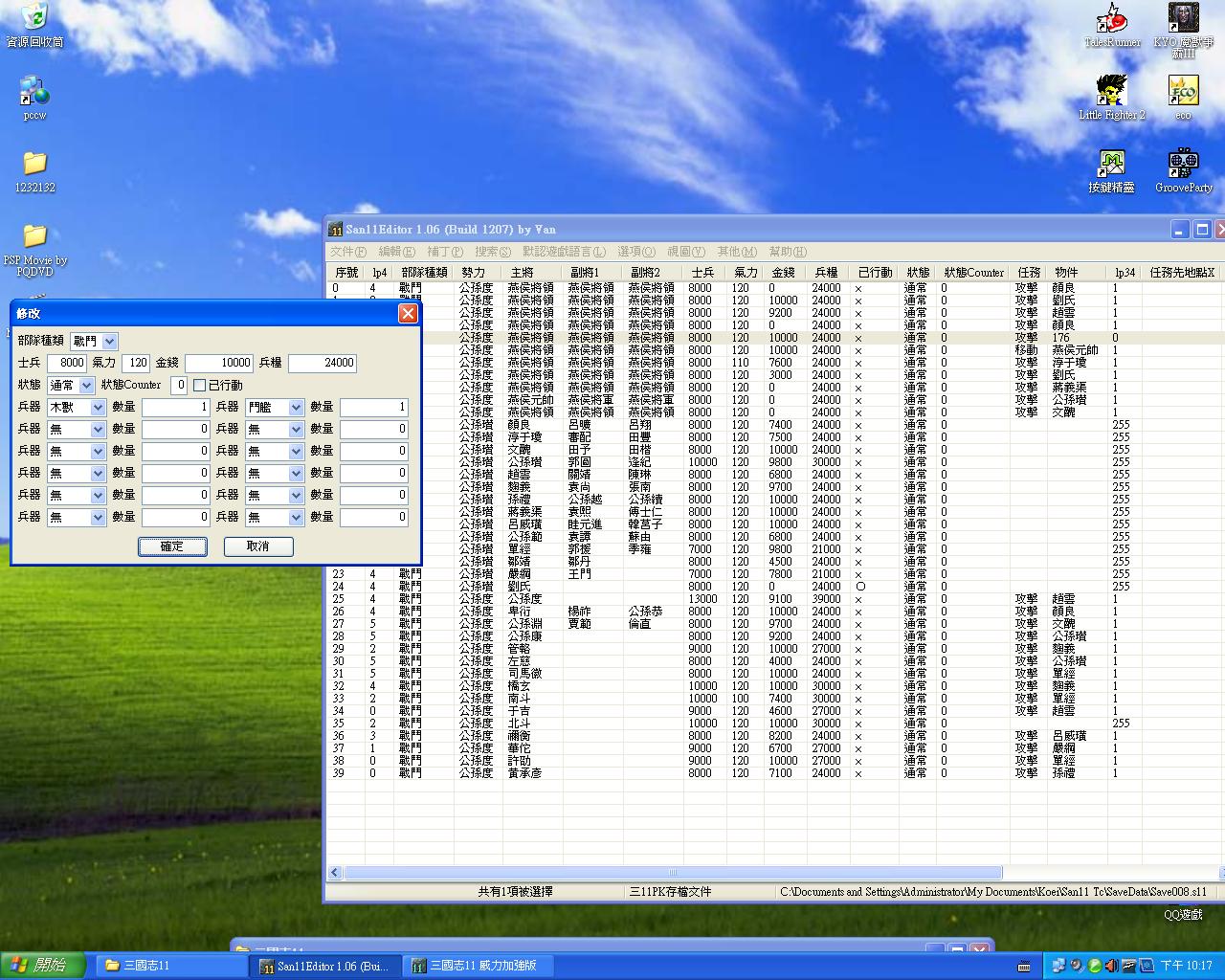Click the 兵糧 input field showing 24000
This screenshot has width=1225, height=980.
pos(323,363)
